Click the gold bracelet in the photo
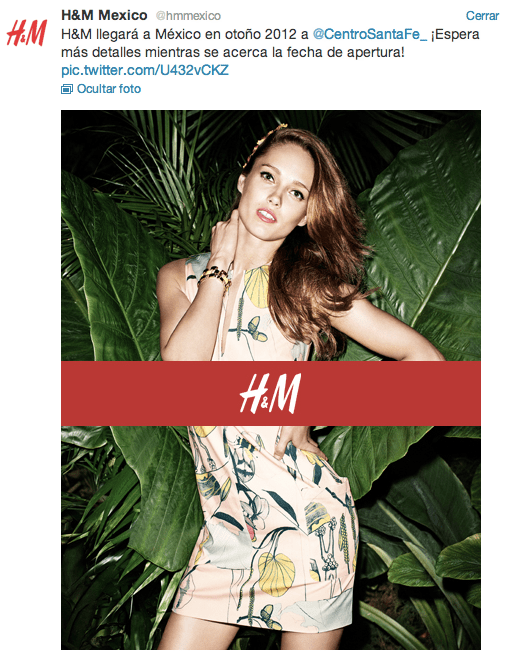505x656 pixels. [x=215, y=277]
